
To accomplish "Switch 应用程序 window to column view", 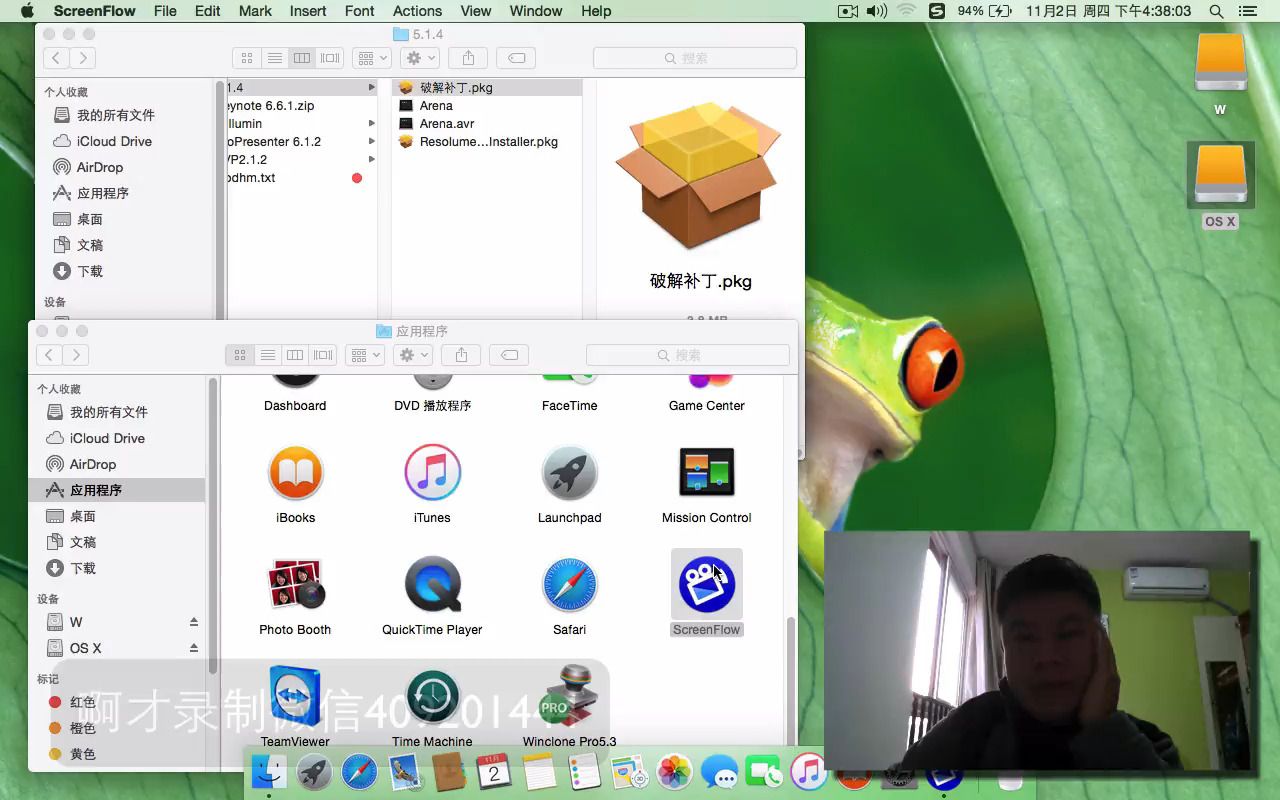I will point(295,355).
